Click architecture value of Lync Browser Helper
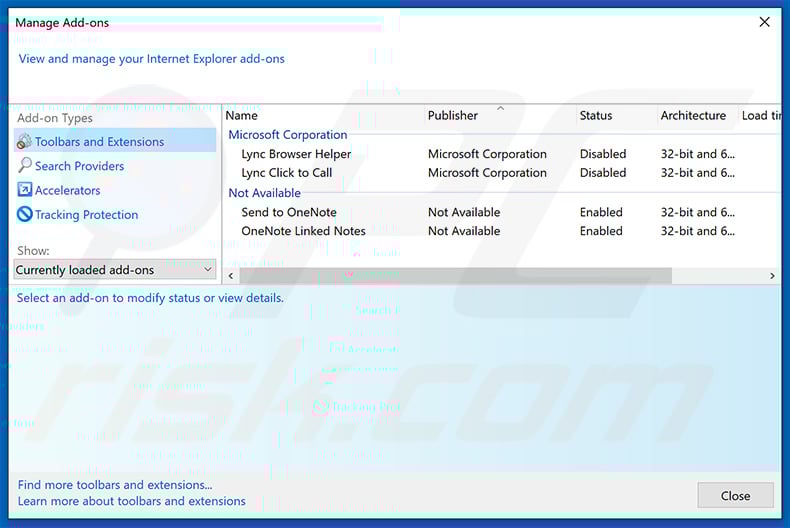The width and height of the screenshot is (790, 528). click(x=698, y=154)
